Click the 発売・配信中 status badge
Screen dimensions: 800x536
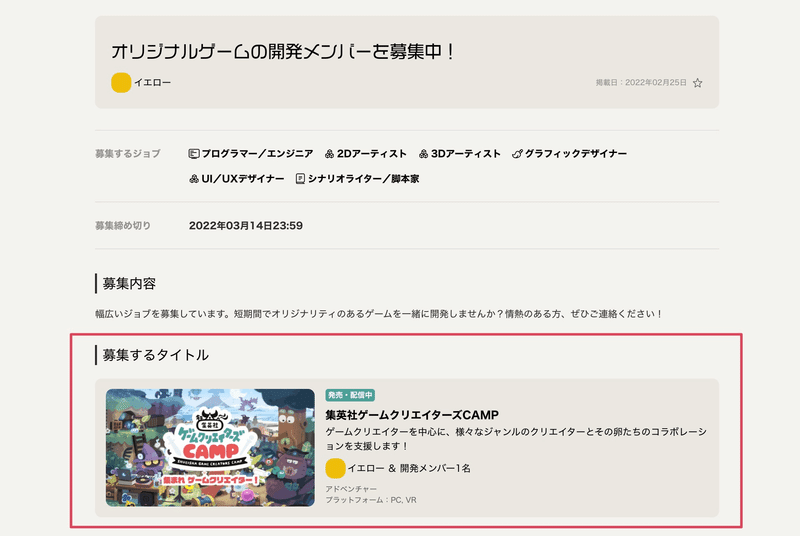coord(350,395)
